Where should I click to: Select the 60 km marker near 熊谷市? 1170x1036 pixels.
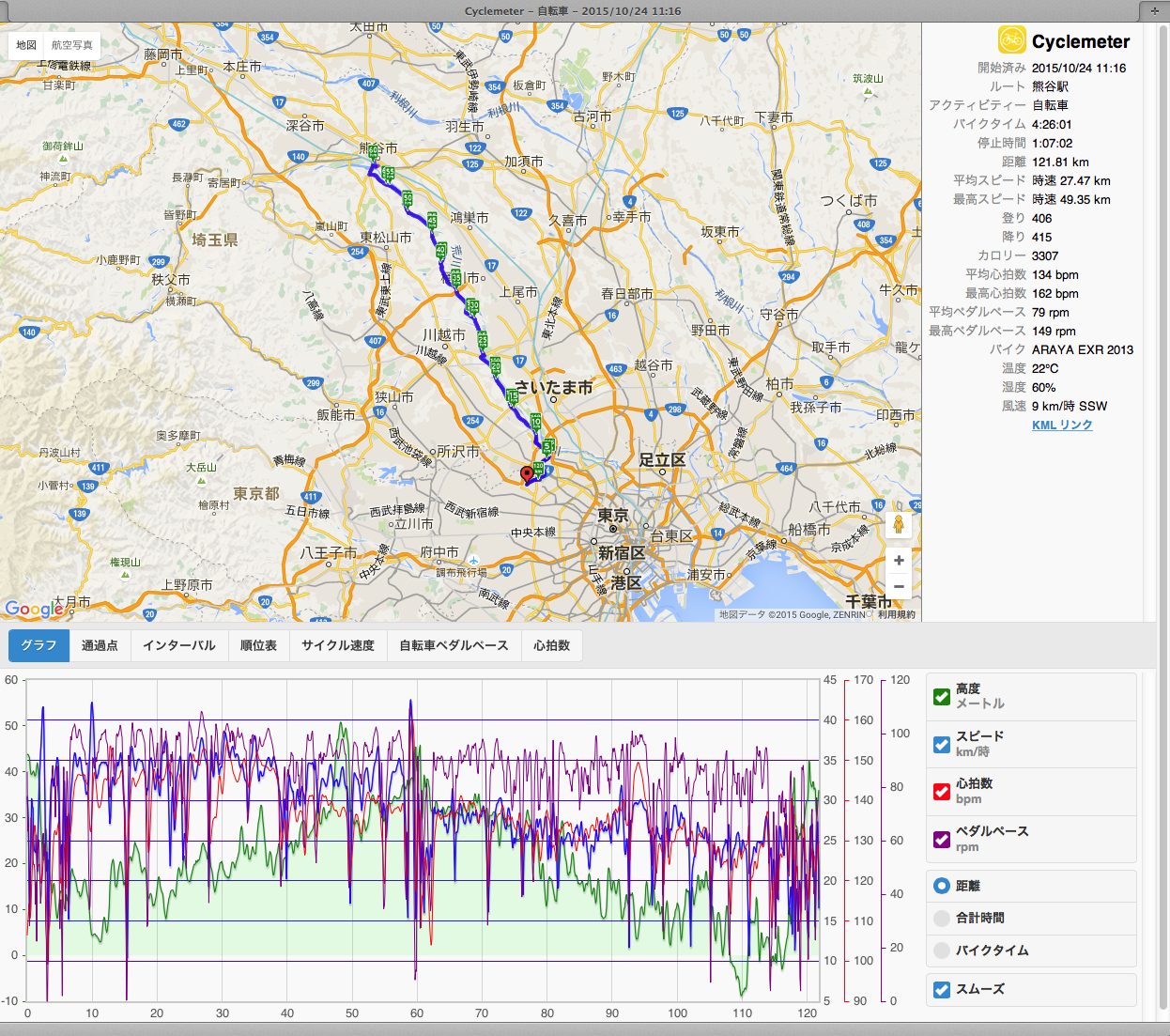pos(374,151)
